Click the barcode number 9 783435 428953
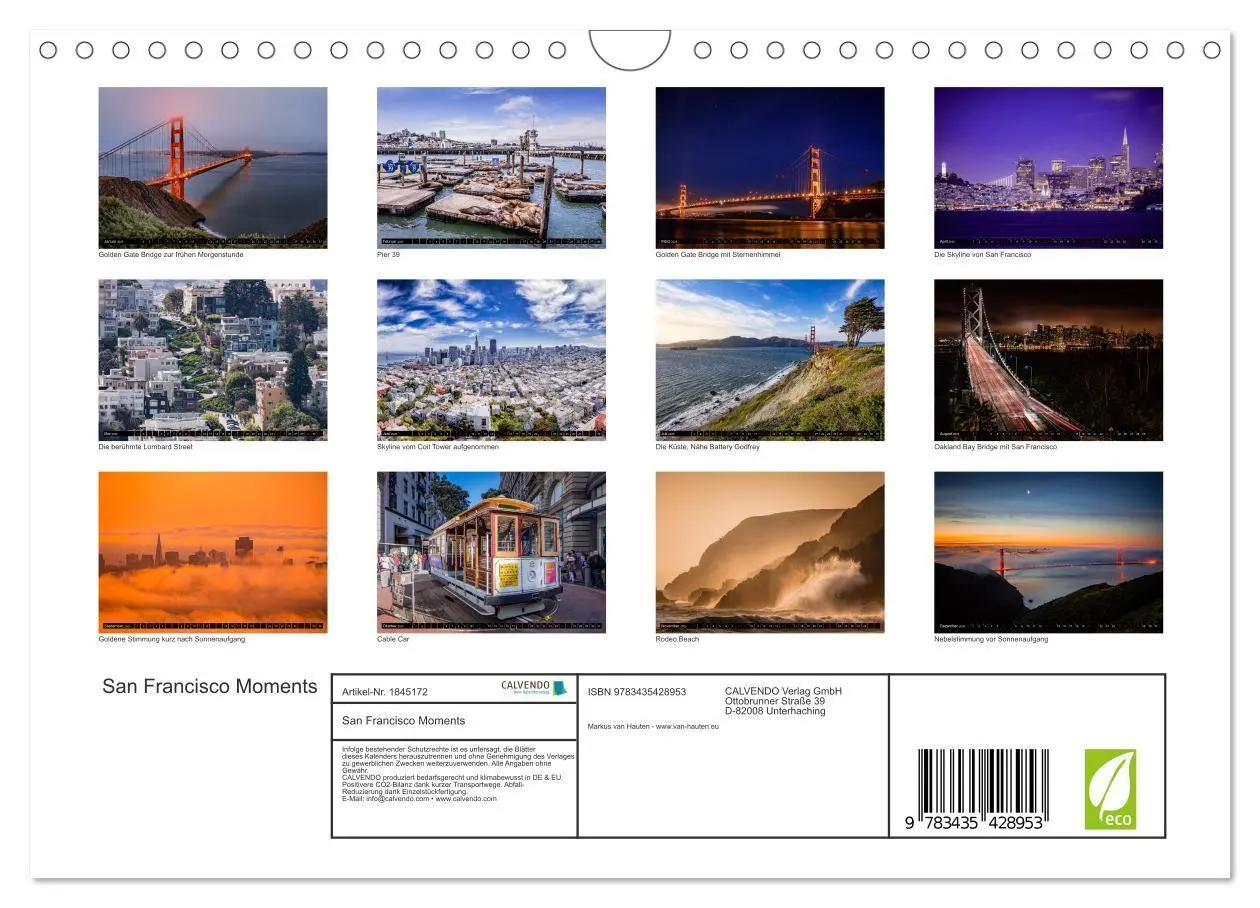This screenshot has height=908, width=1260. 974,822
